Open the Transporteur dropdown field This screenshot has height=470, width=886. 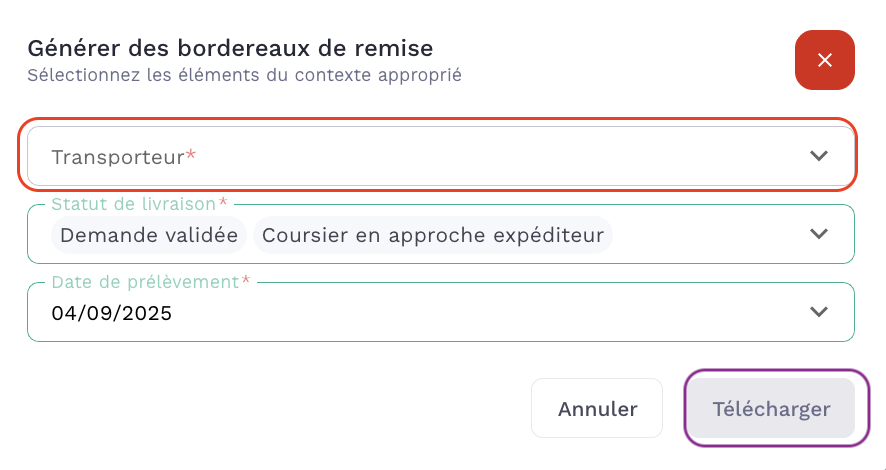click(x=440, y=156)
